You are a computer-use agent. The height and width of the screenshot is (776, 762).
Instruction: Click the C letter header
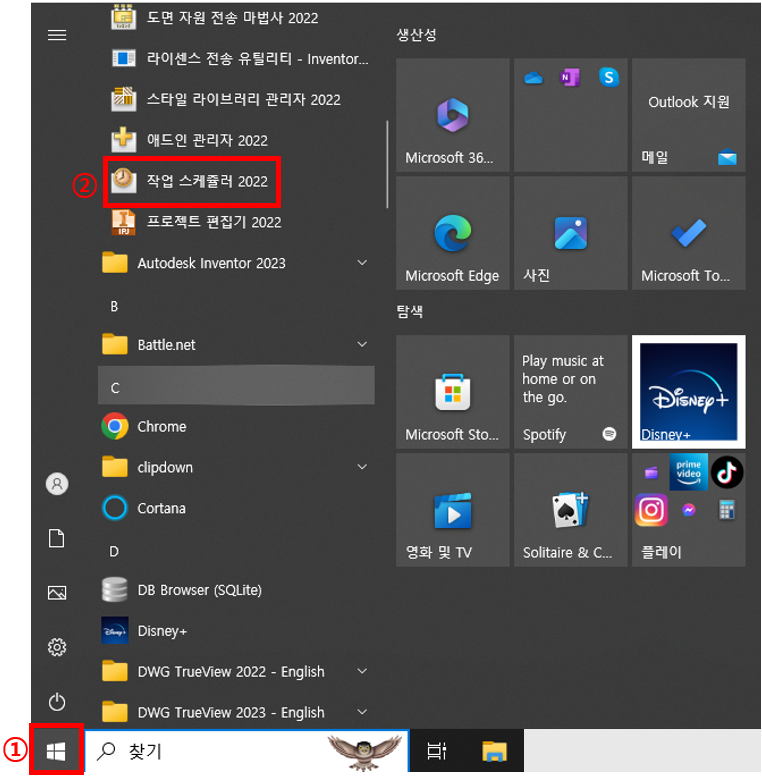[x=236, y=386]
